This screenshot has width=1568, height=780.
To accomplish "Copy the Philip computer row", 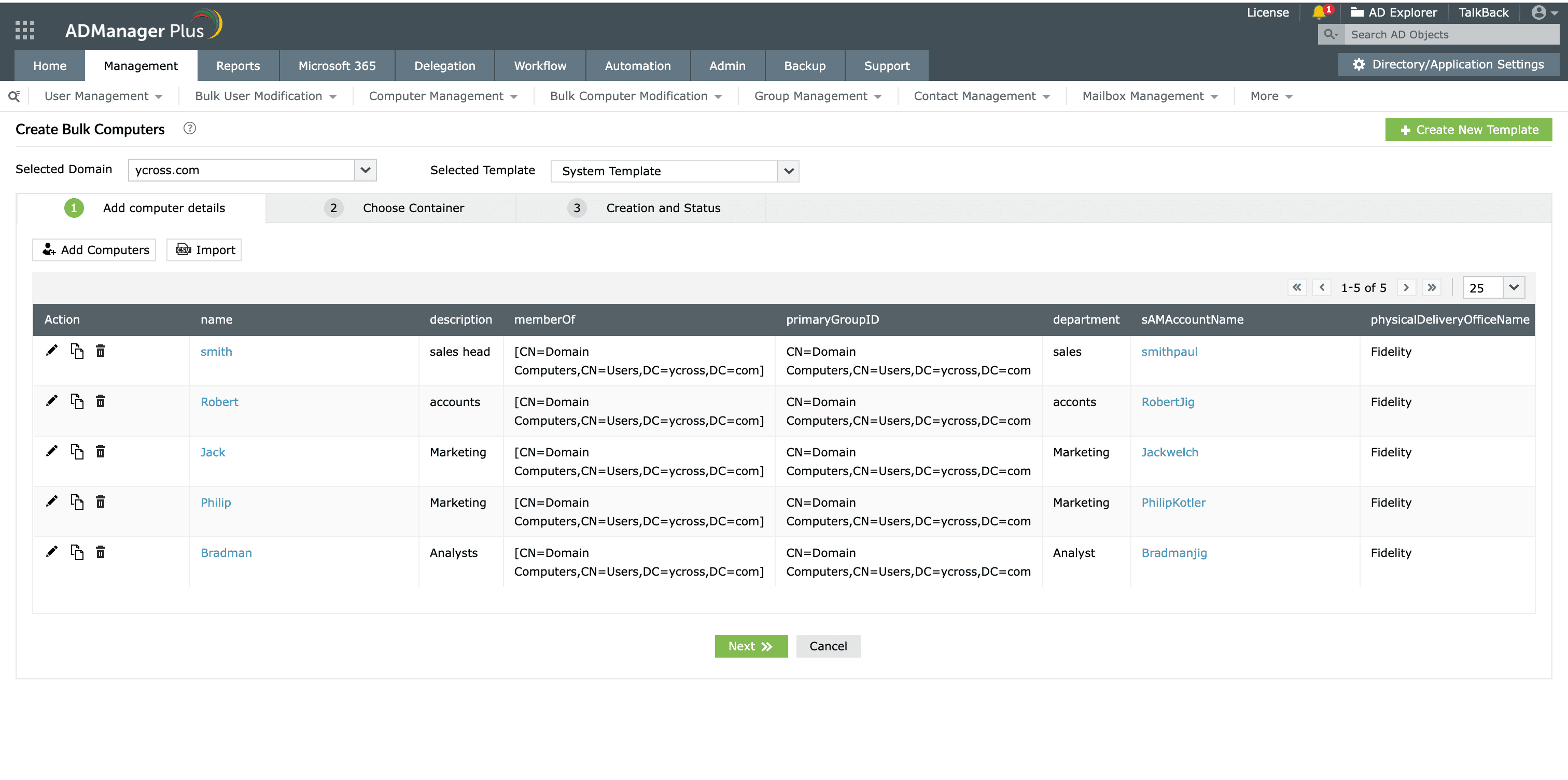I will (x=77, y=502).
